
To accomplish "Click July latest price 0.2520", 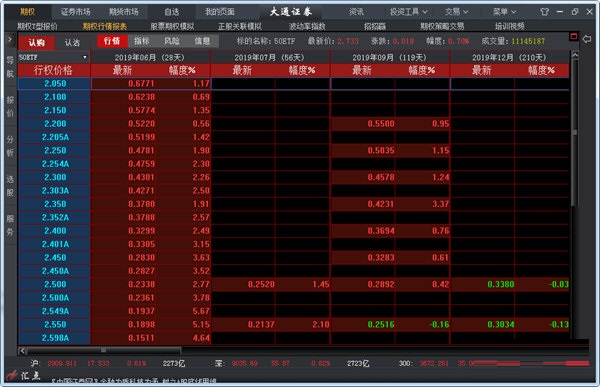I will pyautogui.click(x=261, y=284).
